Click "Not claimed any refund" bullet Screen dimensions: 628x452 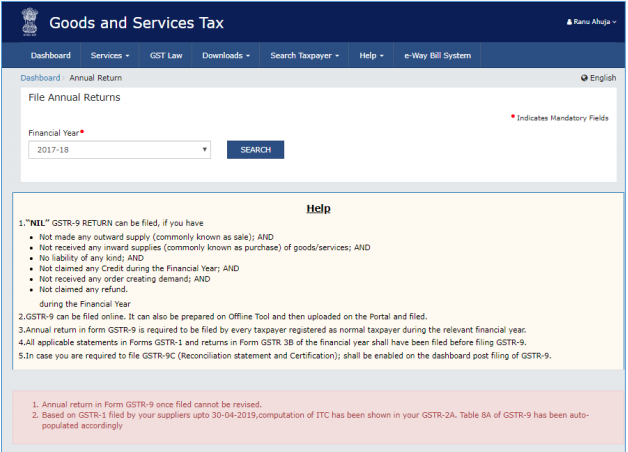(x=83, y=289)
